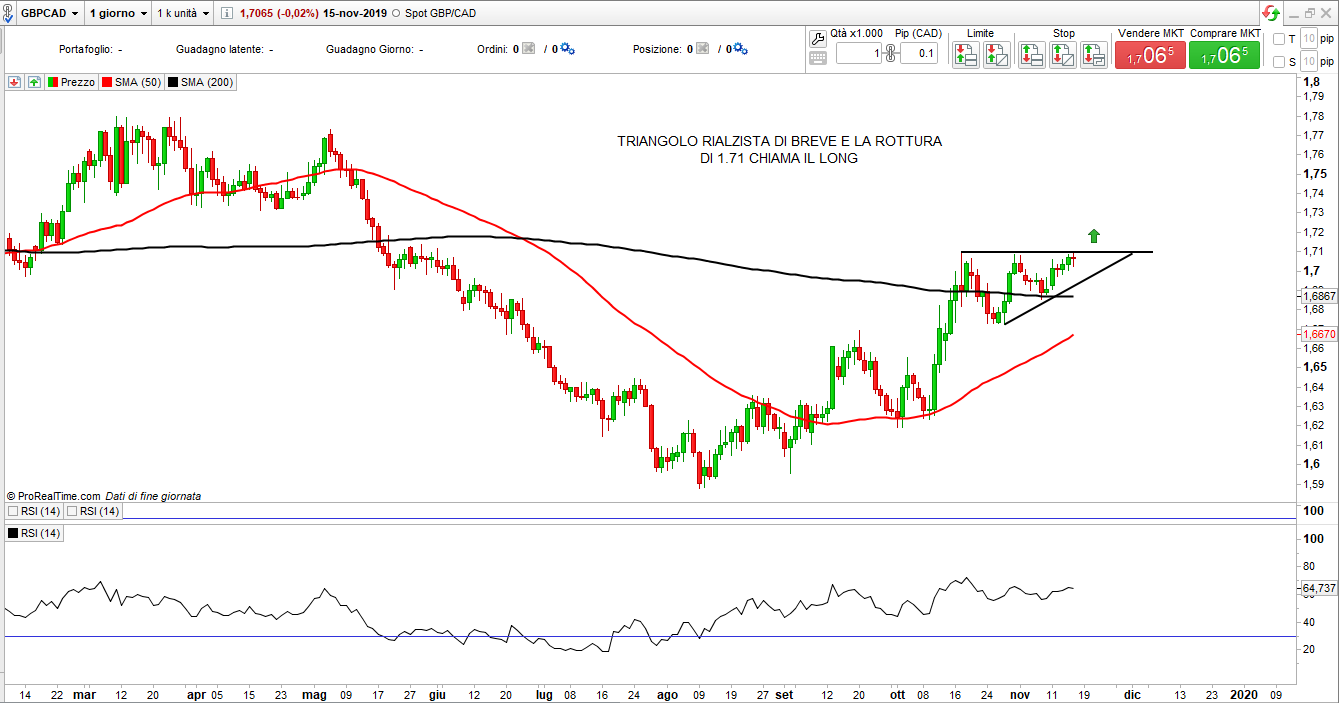Select the Spot GBP/CAD radio button
The height and width of the screenshot is (703, 1339).
pos(398,14)
